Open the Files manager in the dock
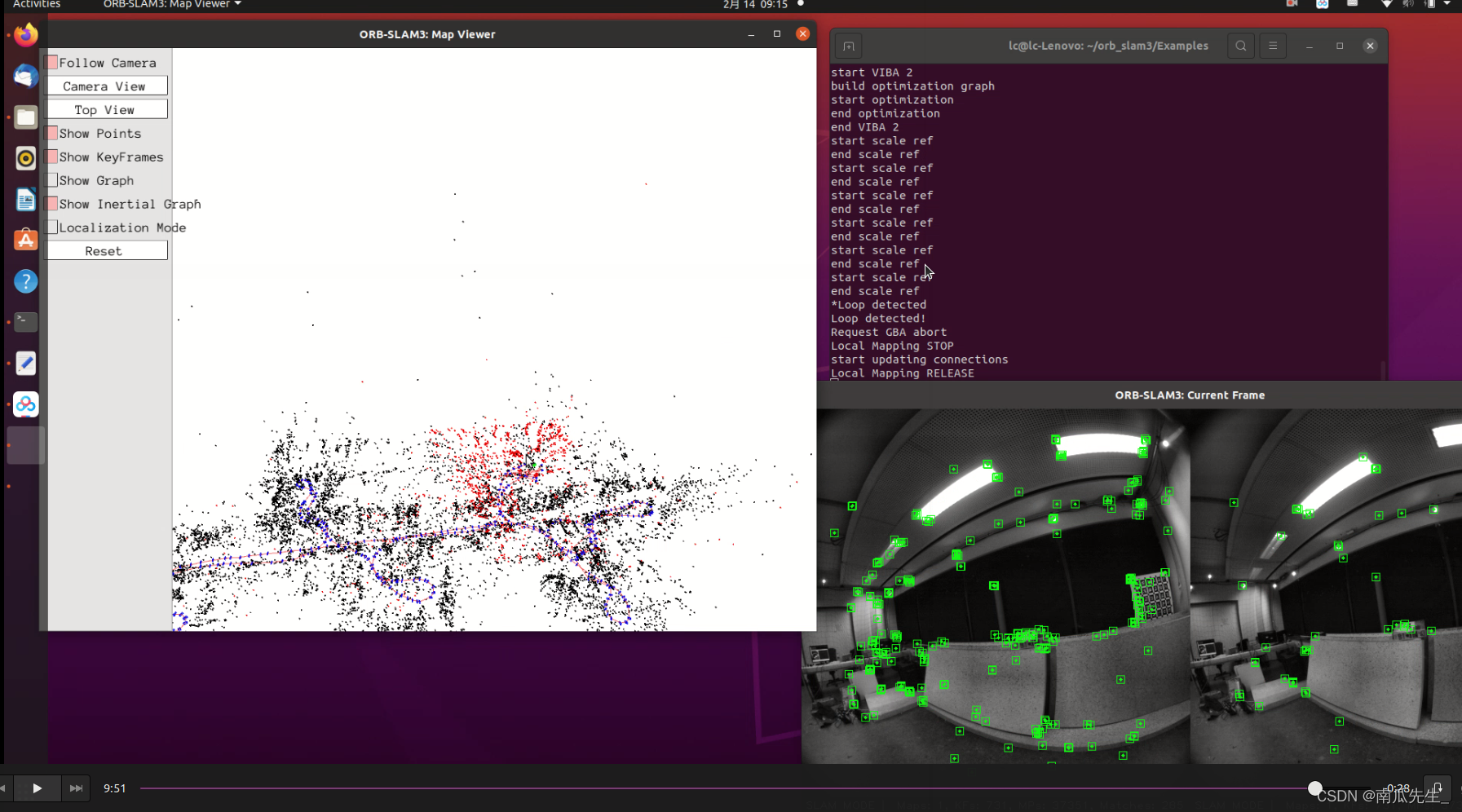Image resolution: width=1462 pixels, height=812 pixels. (x=26, y=117)
